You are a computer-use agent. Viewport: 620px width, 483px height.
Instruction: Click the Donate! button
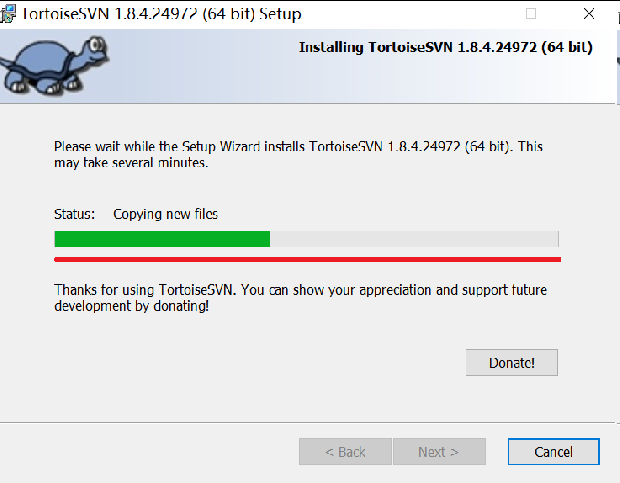512,362
